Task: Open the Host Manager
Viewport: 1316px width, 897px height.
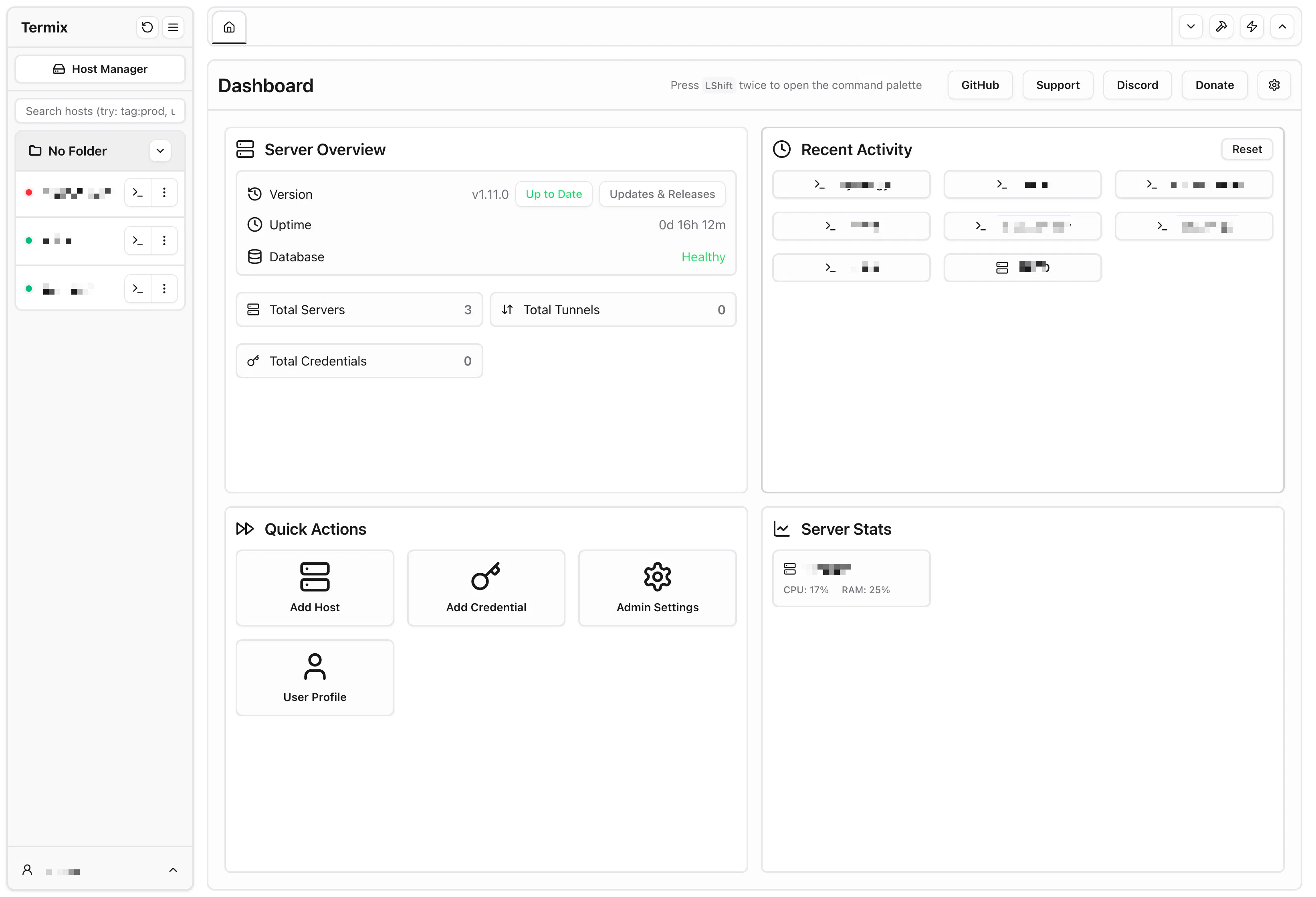Action: click(100, 69)
